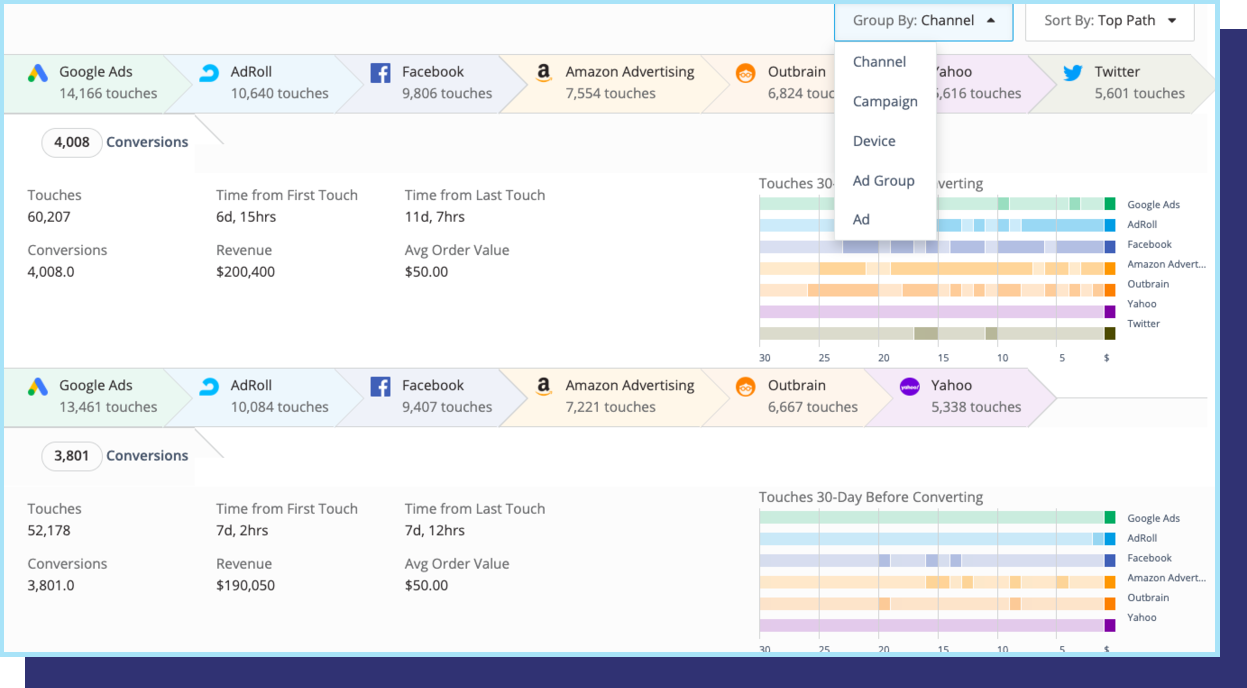
Task: Click the Twitter bird icon
Action: pyautogui.click(x=1073, y=73)
